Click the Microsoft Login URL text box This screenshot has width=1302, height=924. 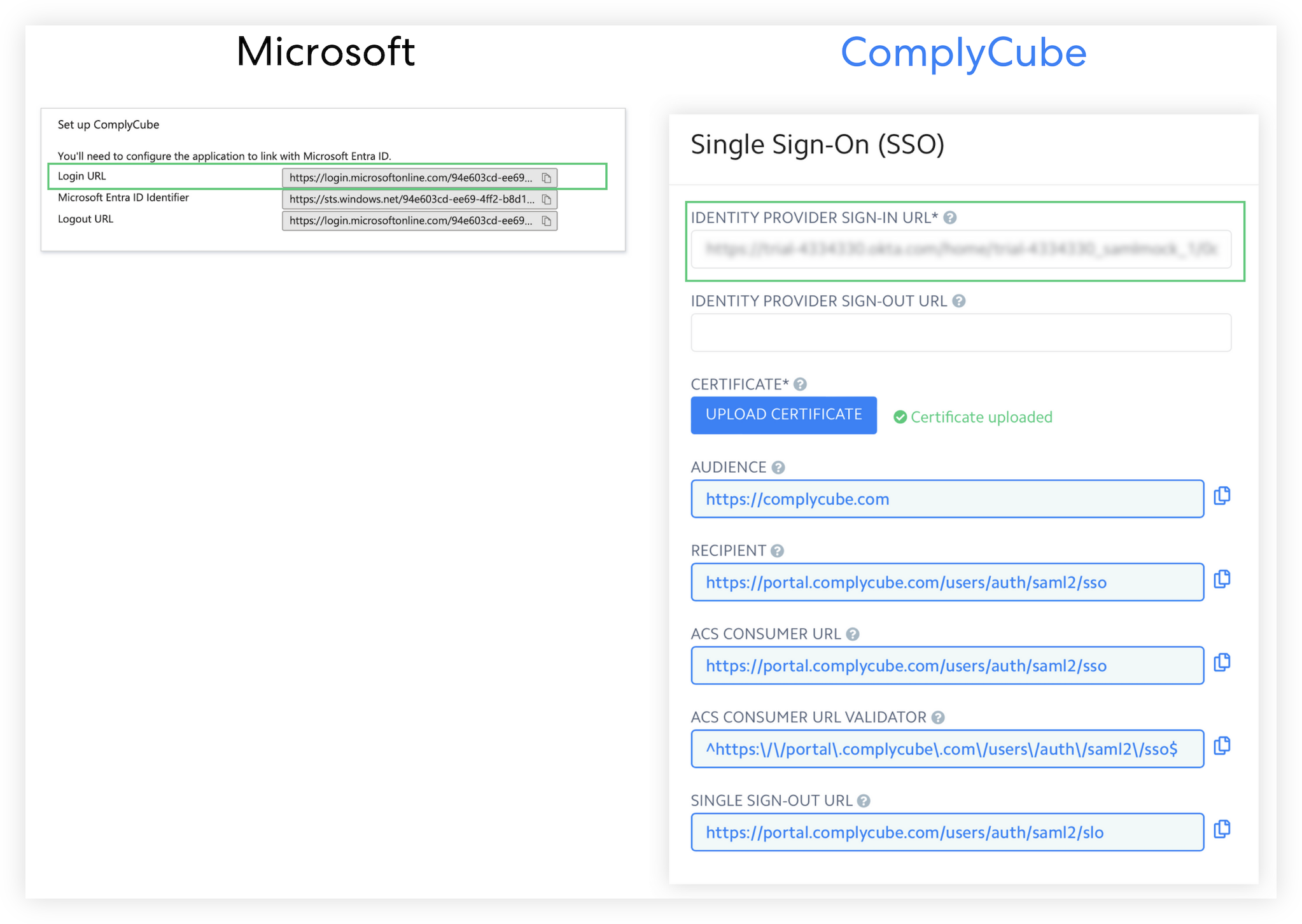tap(411, 178)
